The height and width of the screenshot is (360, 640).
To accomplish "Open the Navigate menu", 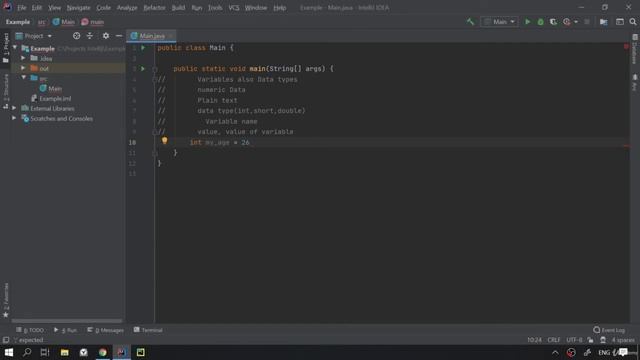I will coord(78,8).
